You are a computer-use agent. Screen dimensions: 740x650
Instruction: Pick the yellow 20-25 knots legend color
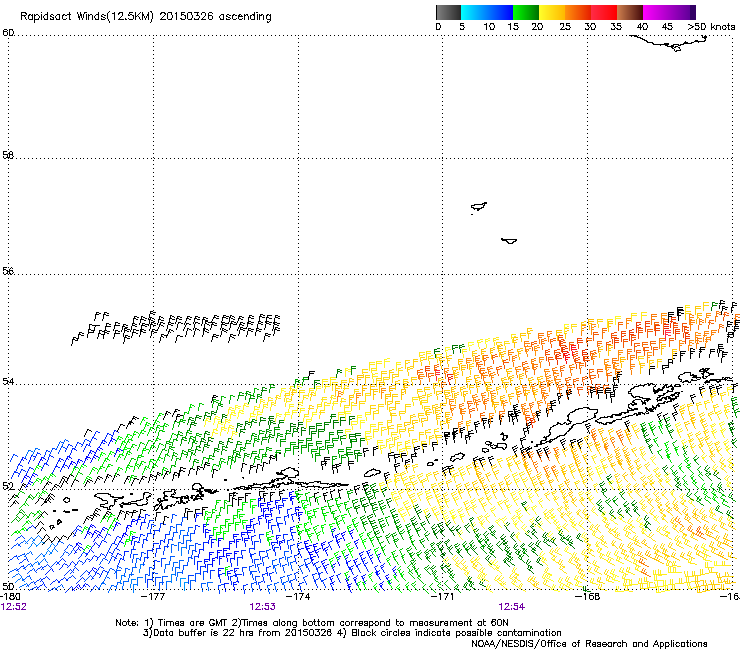(x=552, y=12)
